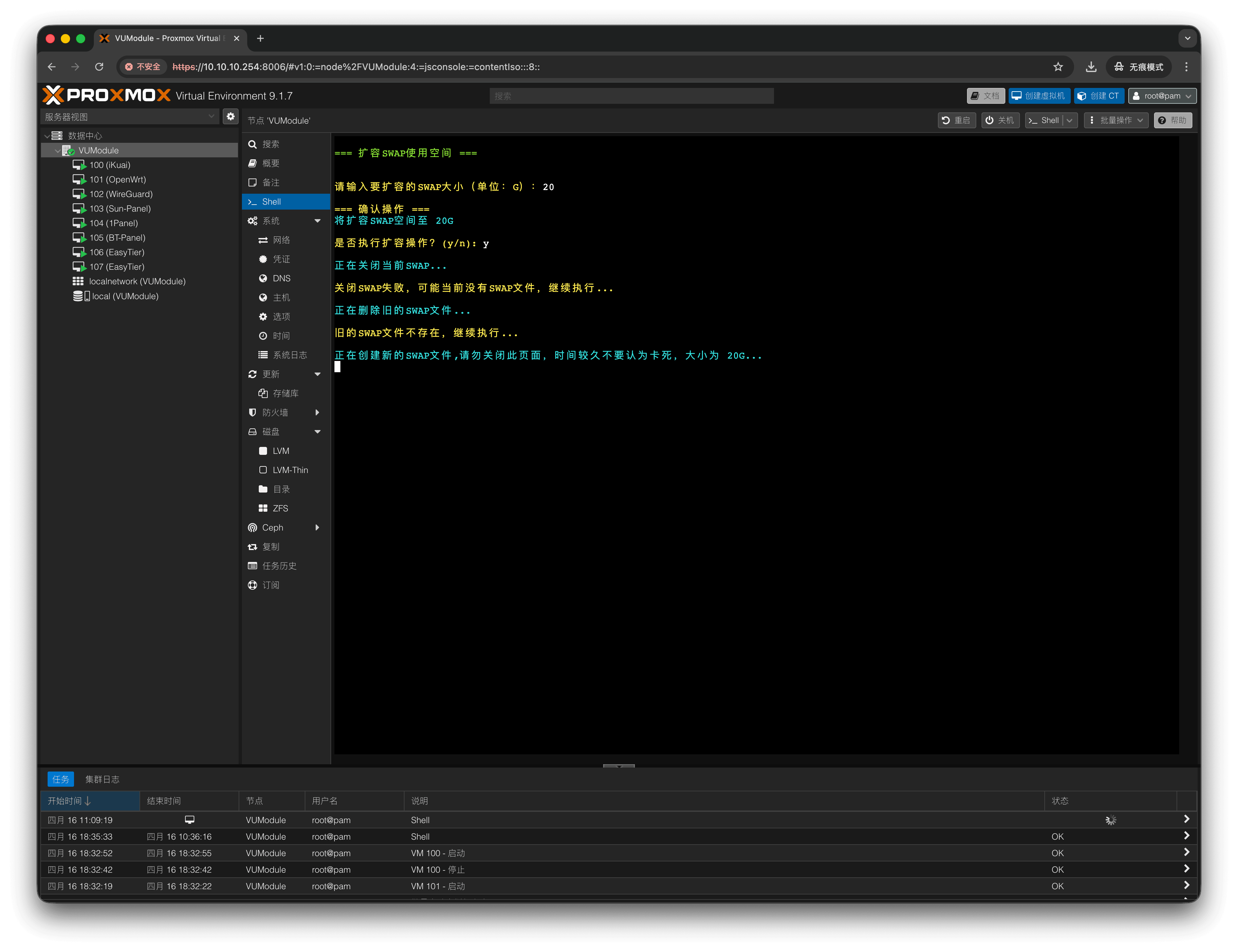The height and width of the screenshot is (952, 1238).
Task: Click the gear settings icon beside server view
Action: pos(231,116)
